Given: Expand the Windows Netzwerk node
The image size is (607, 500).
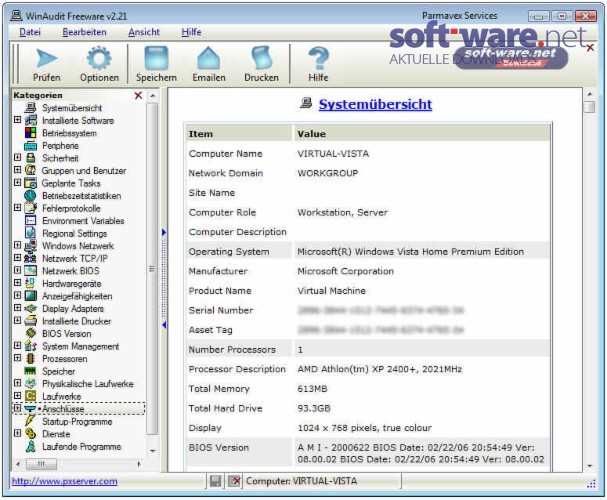Looking at the screenshot, I should coord(17,245).
